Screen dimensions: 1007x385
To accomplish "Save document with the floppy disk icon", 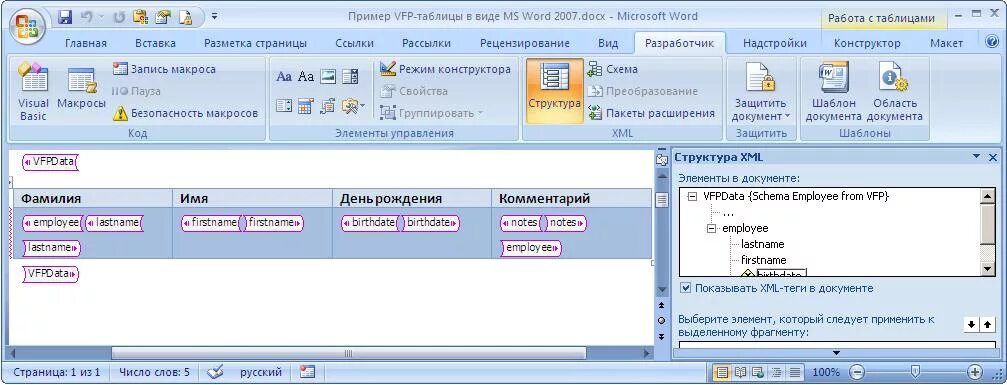I will [64, 16].
